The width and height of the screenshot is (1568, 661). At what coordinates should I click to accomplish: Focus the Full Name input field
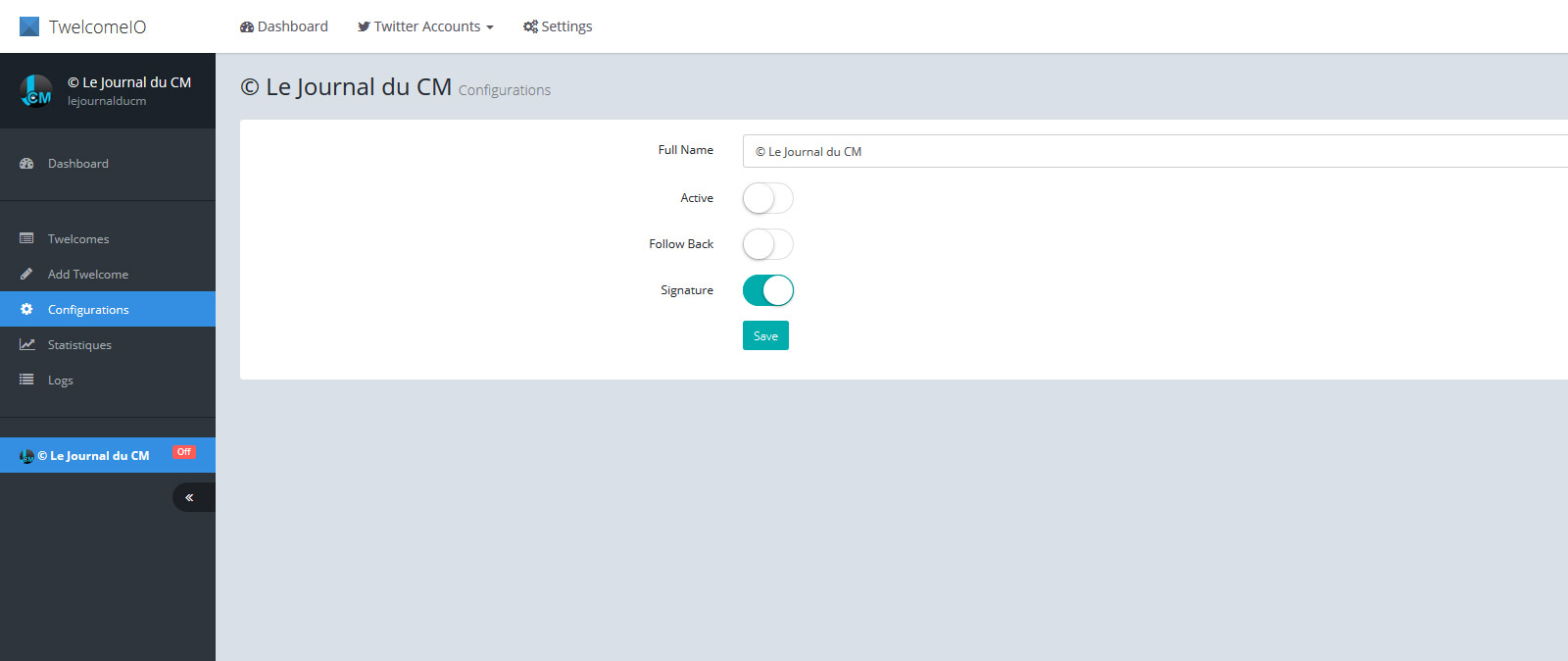(x=1155, y=151)
